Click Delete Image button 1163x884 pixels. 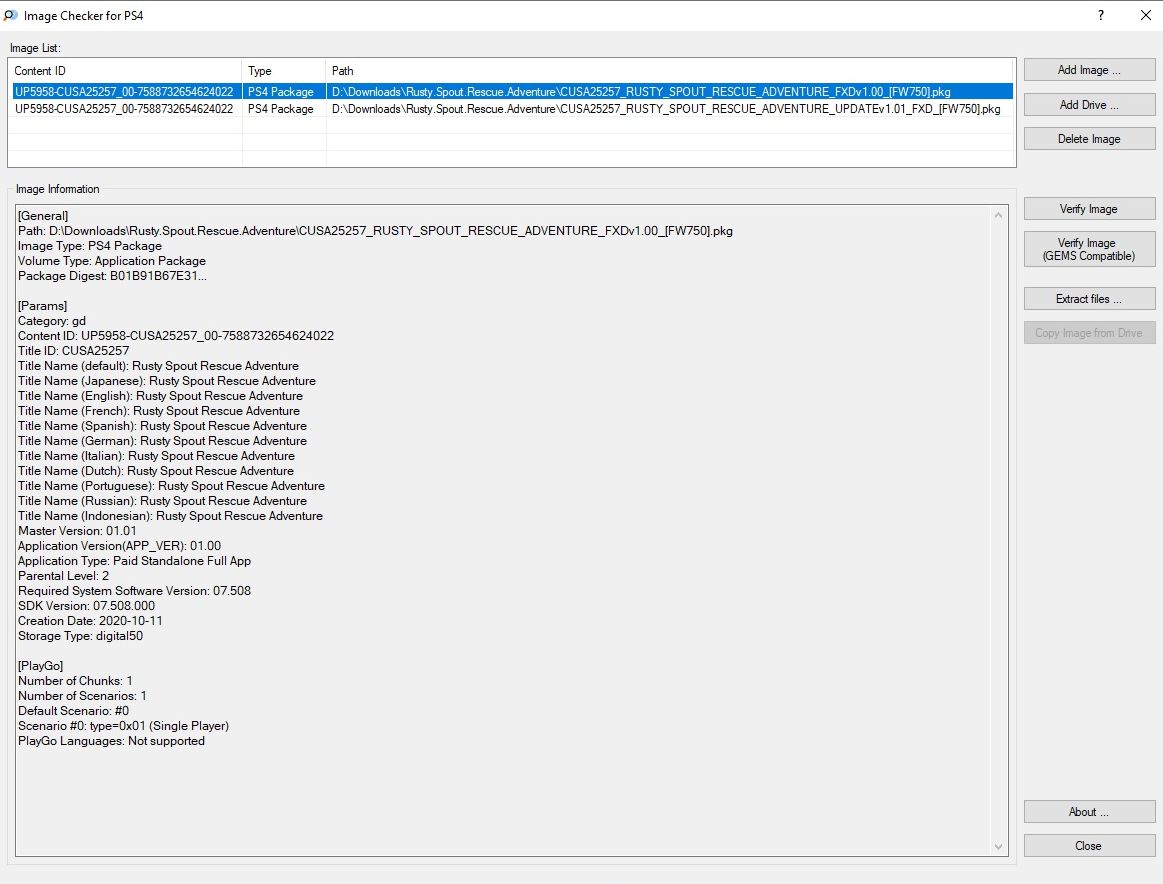1089,139
